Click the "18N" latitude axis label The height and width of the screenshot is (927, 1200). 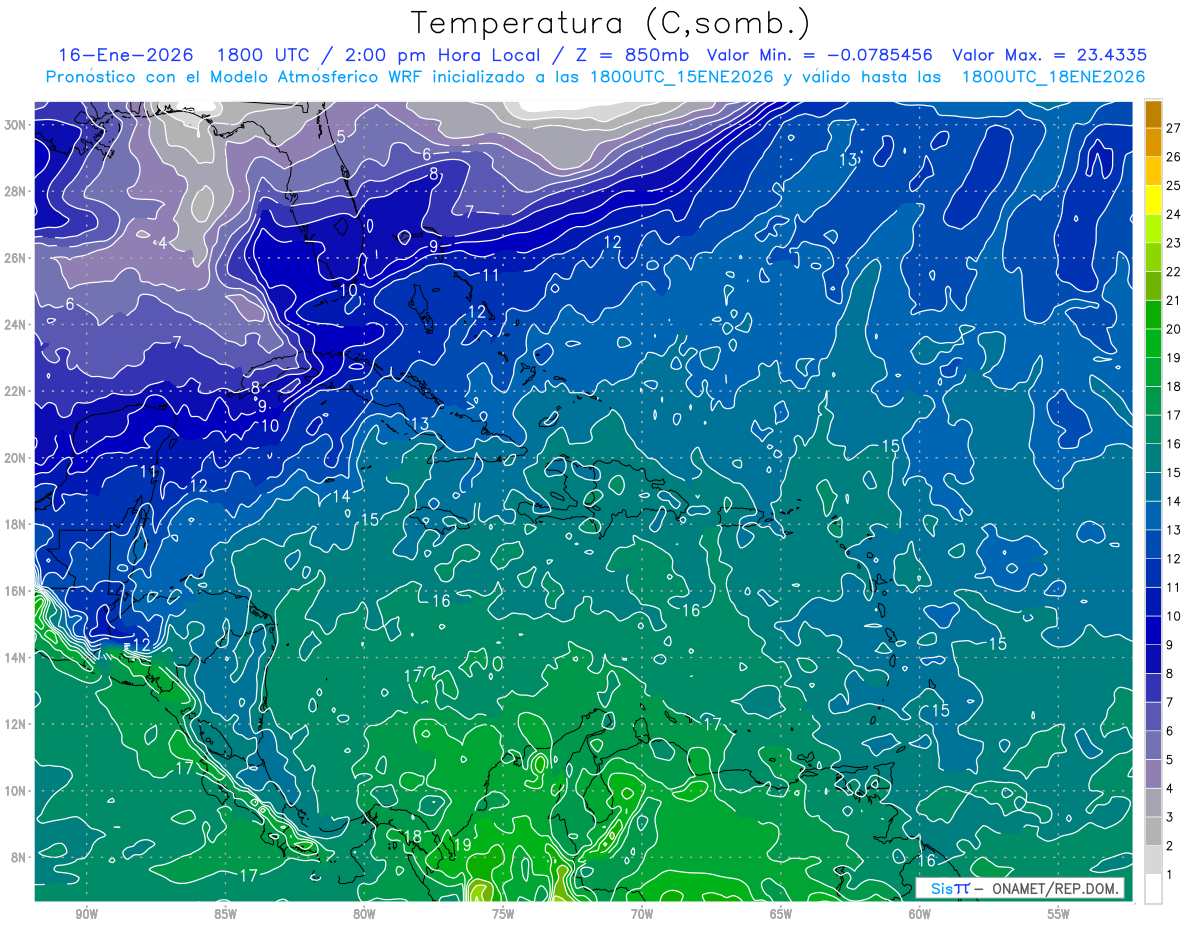pyautogui.click(x=15, y=524)
